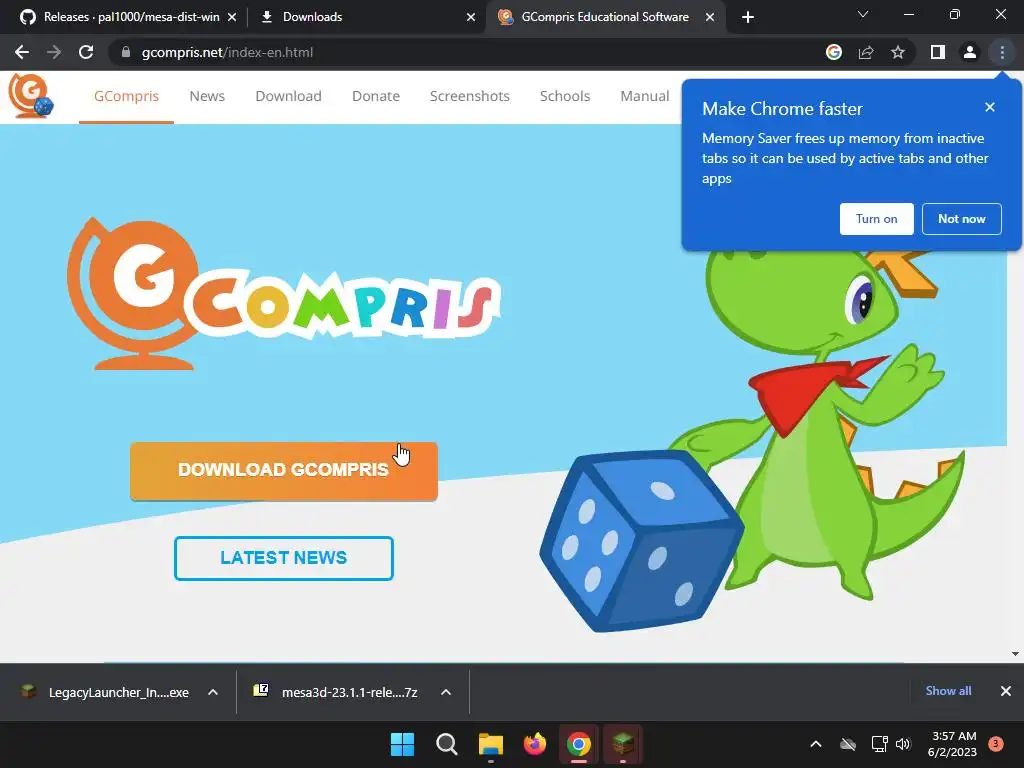Open the Download nav item
This screenshot has height=768, width=1024.
pos(288,96)
